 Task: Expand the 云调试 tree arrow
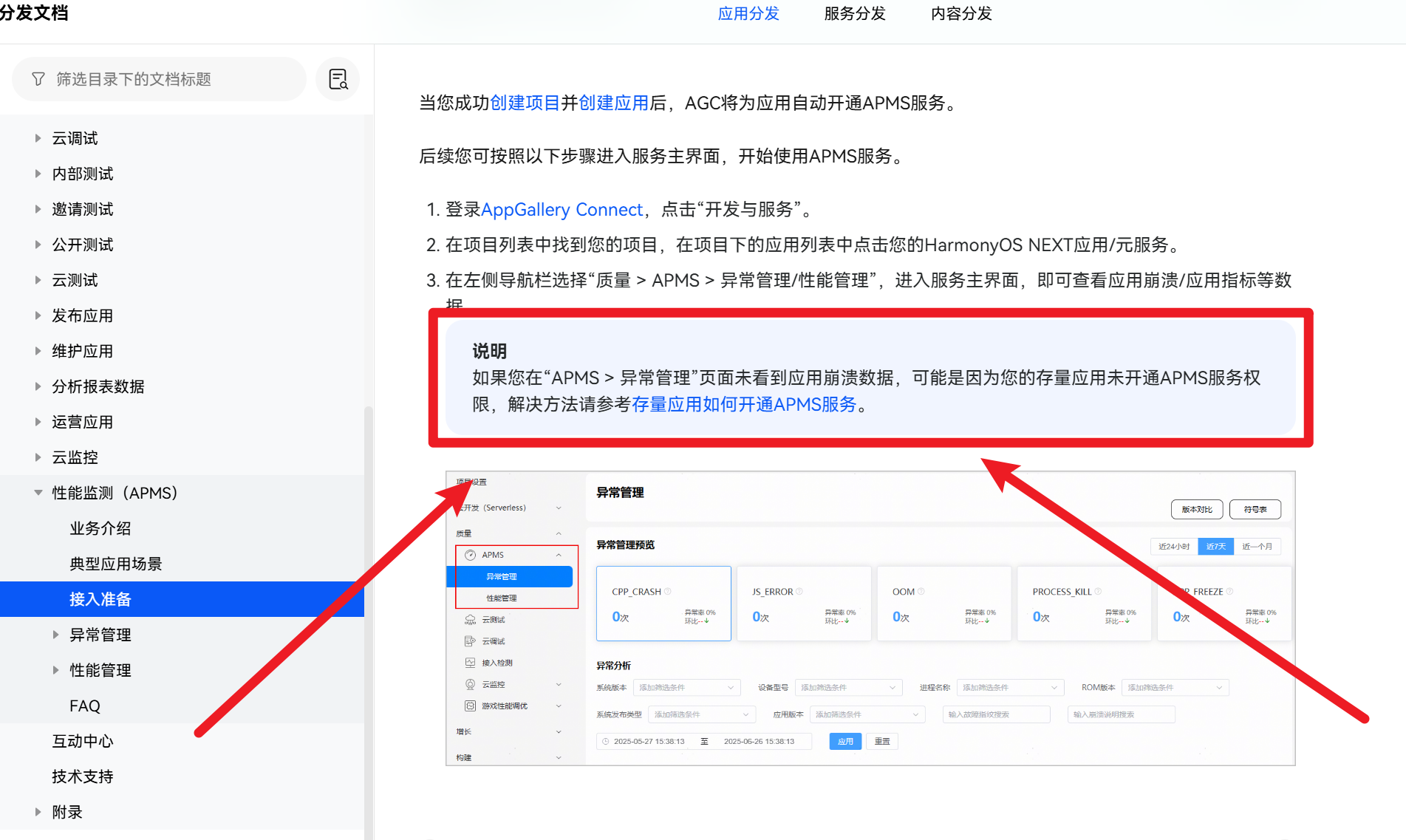click(x=38, y=138)
